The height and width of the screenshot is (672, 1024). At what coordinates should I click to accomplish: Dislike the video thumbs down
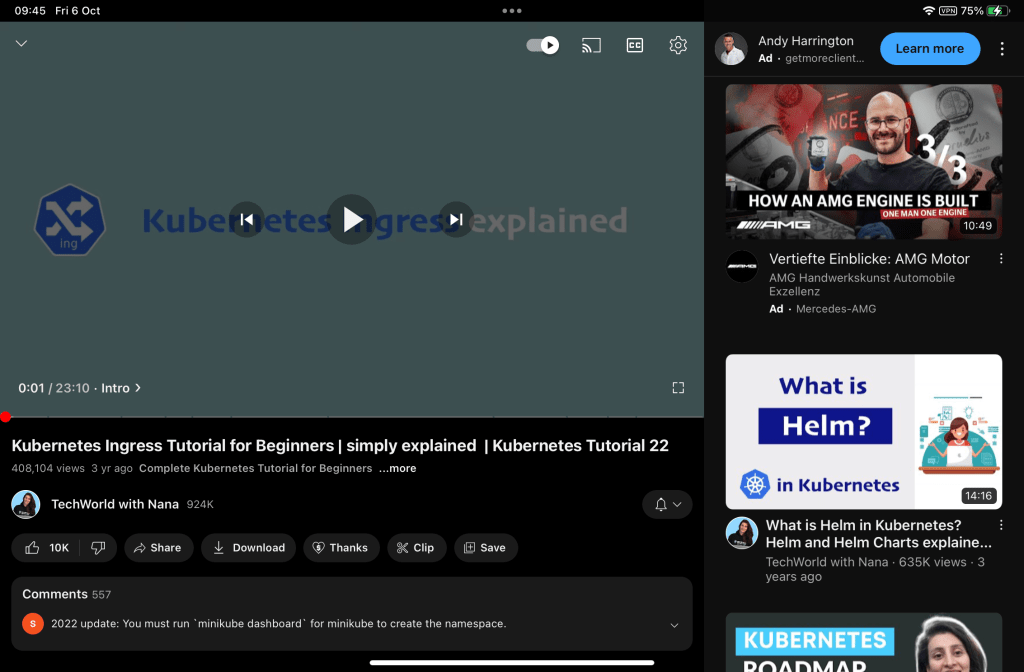click(x=98, y=548)
